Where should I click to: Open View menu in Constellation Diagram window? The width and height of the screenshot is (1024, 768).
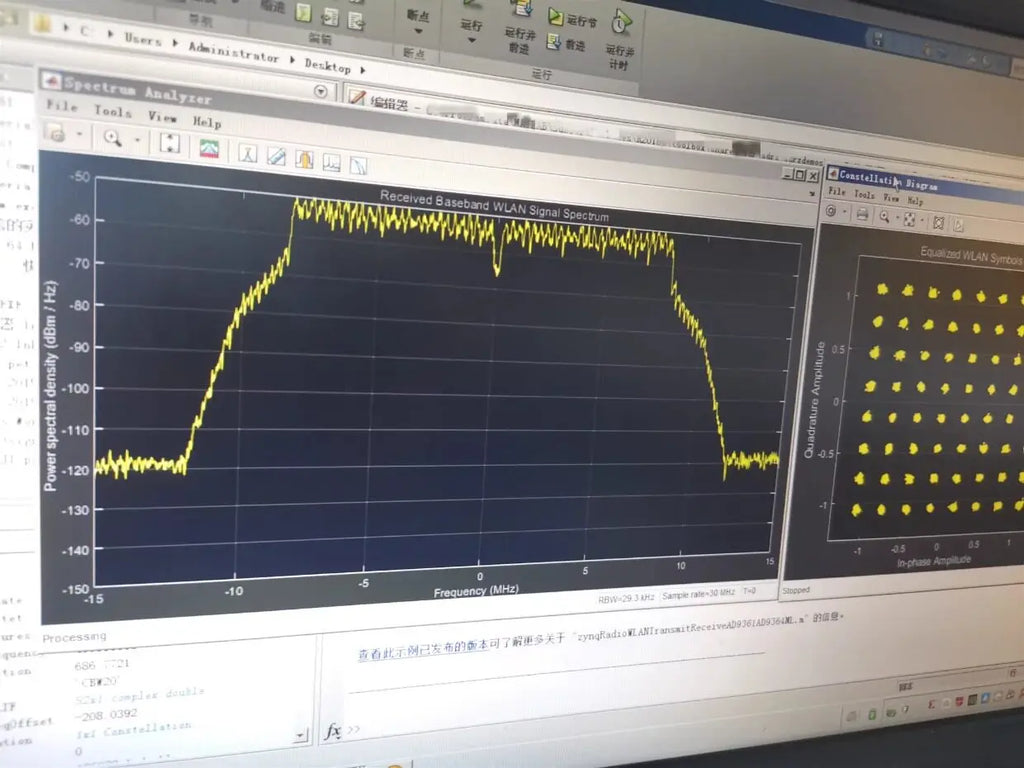coord(891,197)
